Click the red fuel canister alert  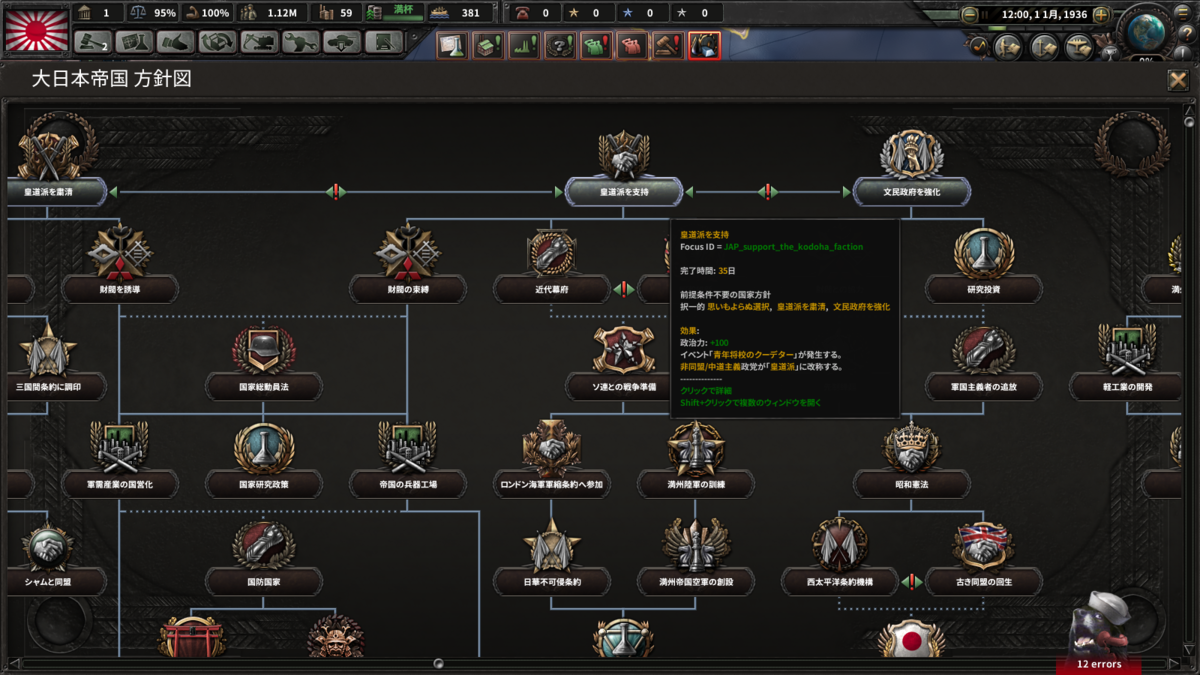tap(632, 45)
